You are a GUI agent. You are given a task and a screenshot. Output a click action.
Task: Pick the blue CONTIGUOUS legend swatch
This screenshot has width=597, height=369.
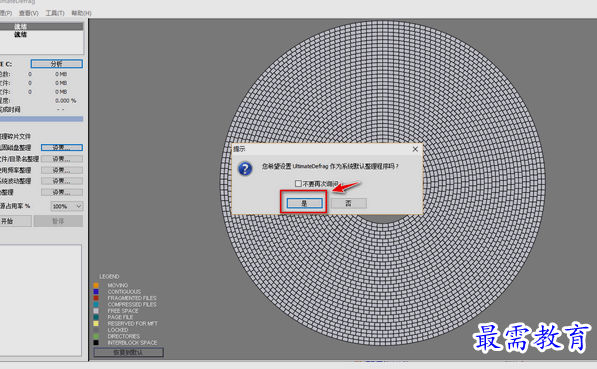click(x=96, y=292)
